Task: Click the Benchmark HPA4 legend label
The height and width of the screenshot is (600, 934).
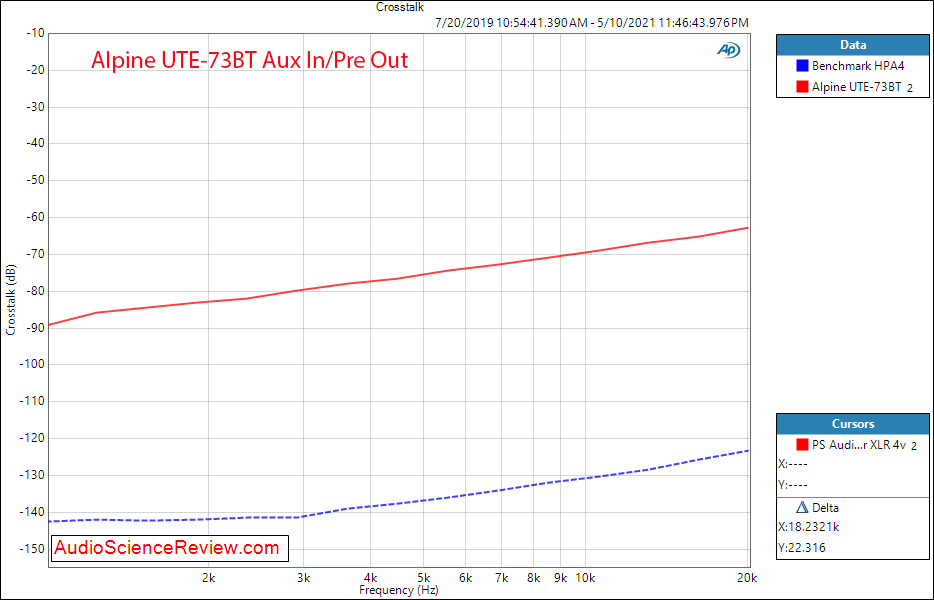Action: [x=858, y=66]
